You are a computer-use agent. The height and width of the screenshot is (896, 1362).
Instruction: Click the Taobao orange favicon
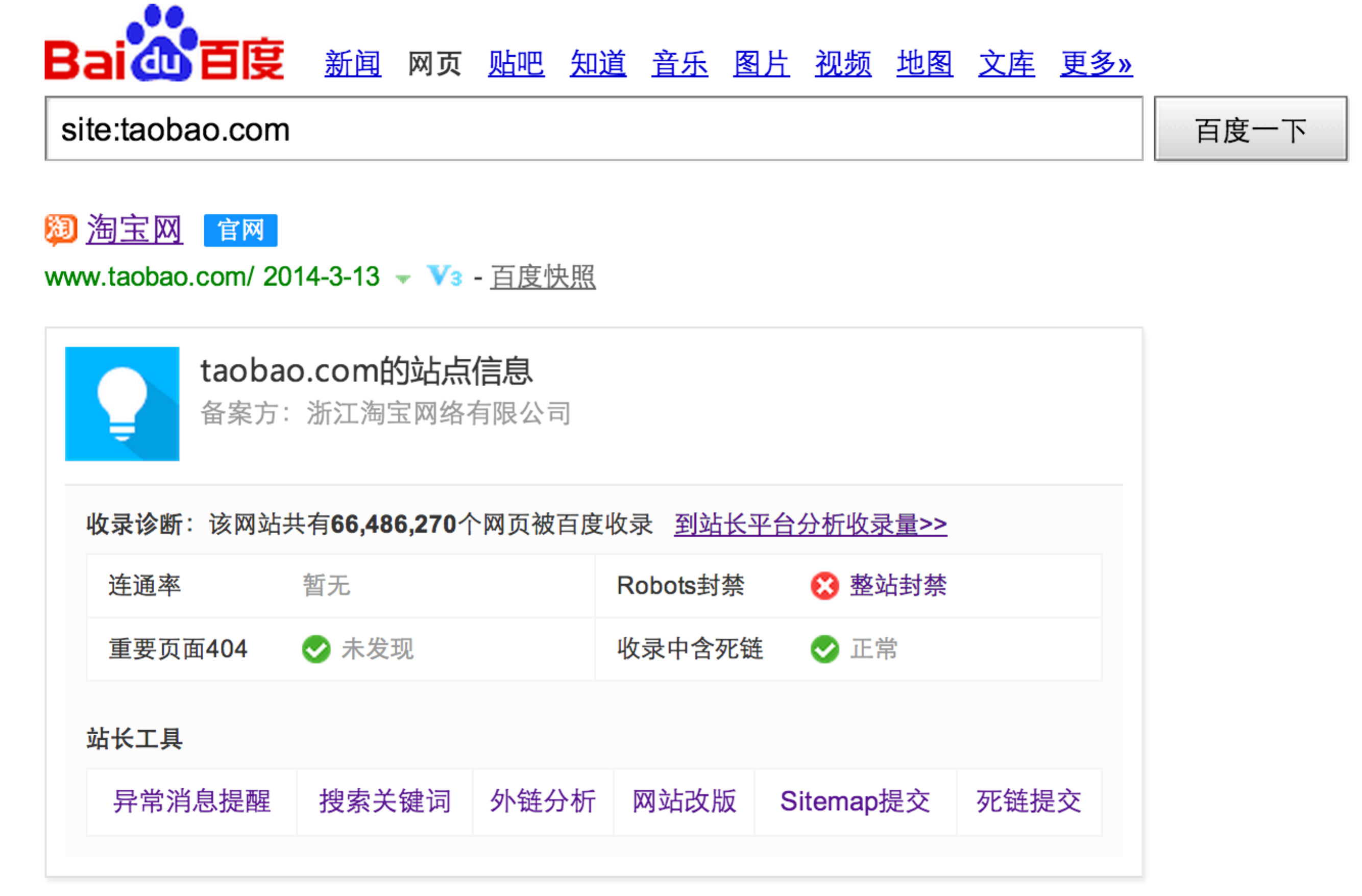pos(61,230)
